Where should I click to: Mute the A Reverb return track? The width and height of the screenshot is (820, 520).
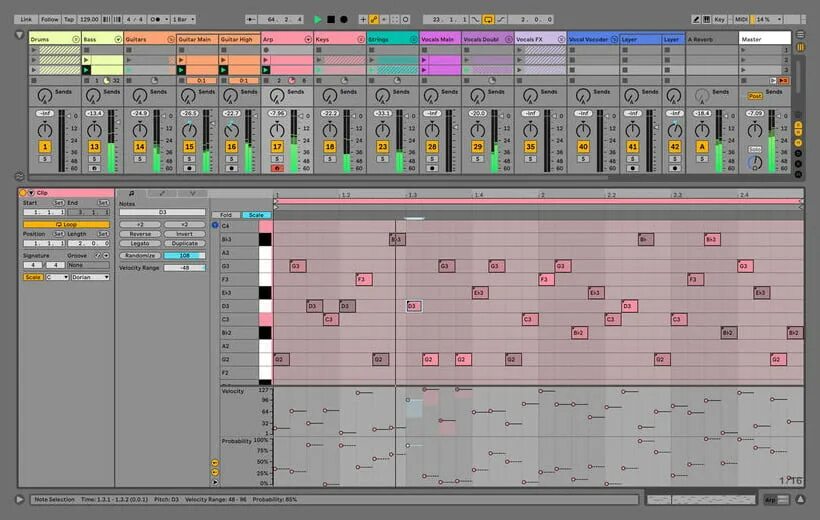click(702, 147)
